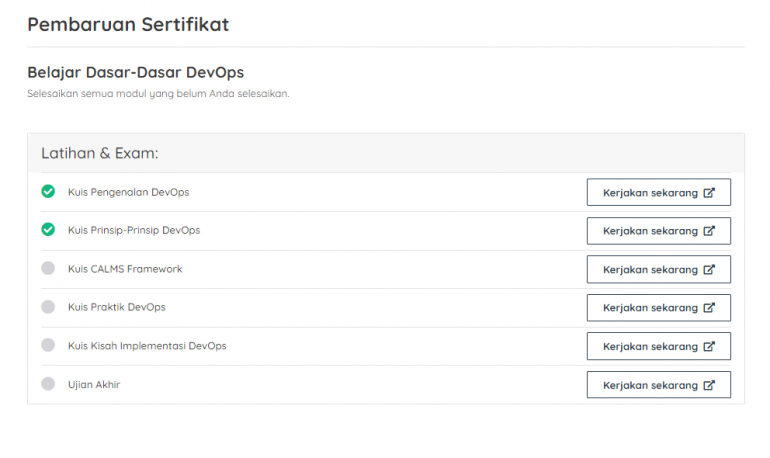
Task: Click external-link icon in Kuis Pengenalan DevOps button
Action: coord(709,192)
